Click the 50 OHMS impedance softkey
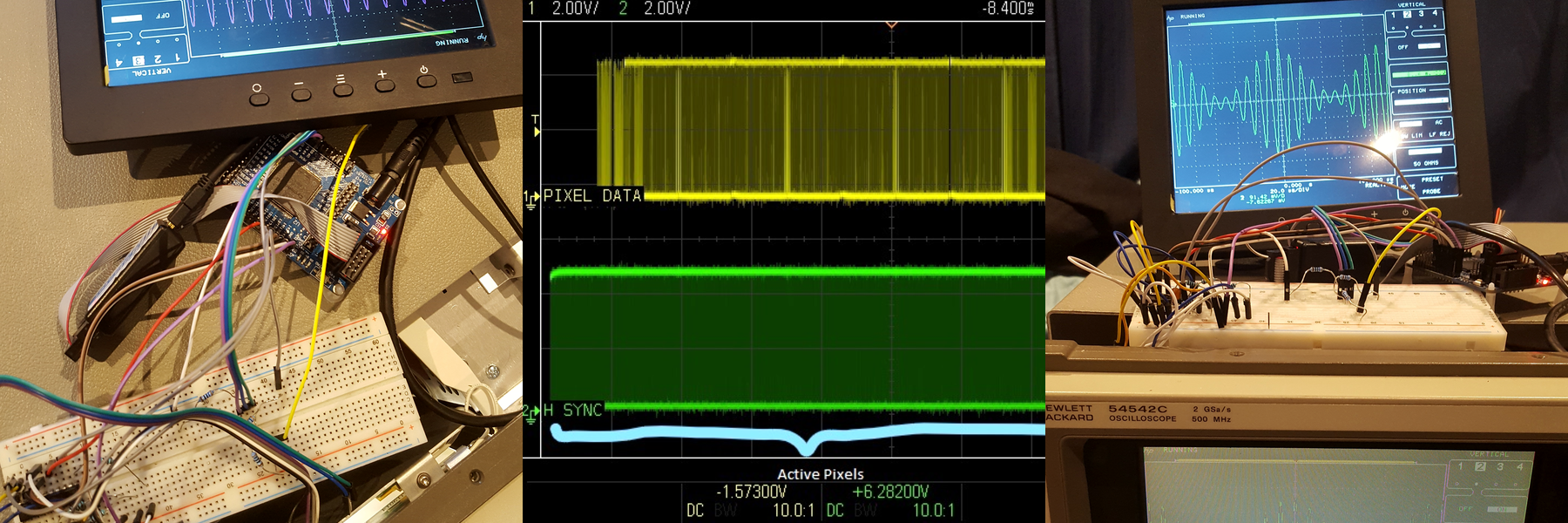The image size is (1568, 523). 1426,163
